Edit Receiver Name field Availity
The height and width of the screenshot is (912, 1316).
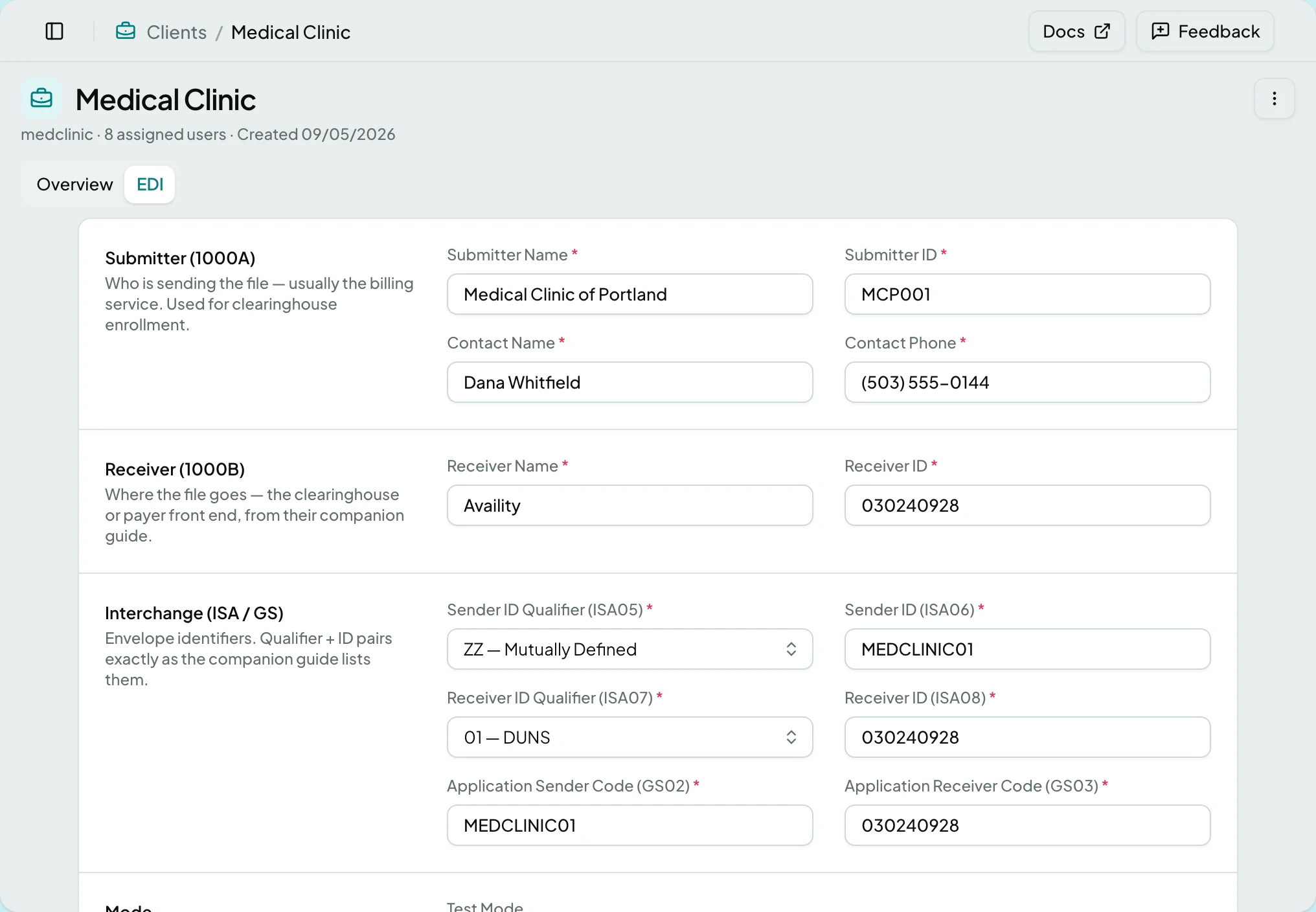[630, 505]
